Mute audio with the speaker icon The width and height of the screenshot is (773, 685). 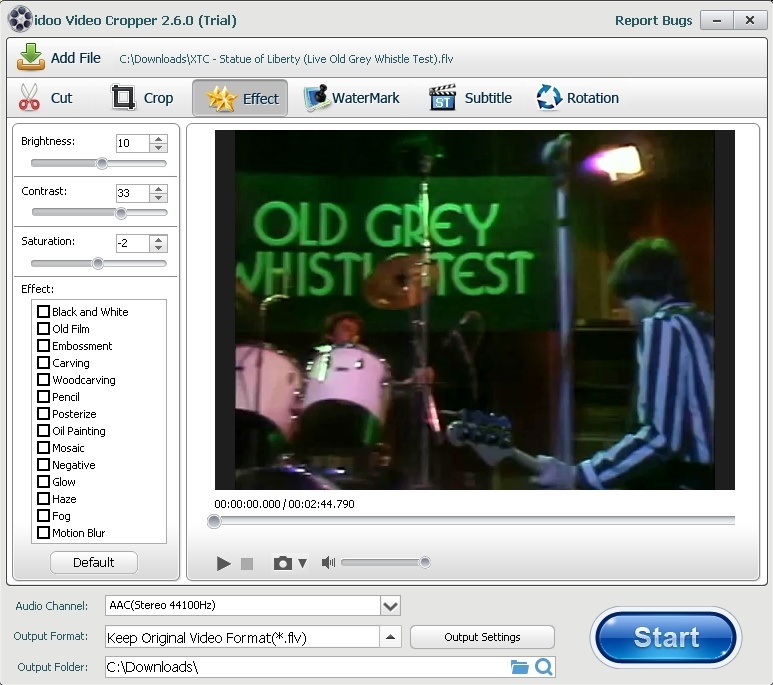pyautogui.click(x=328, y=562)
